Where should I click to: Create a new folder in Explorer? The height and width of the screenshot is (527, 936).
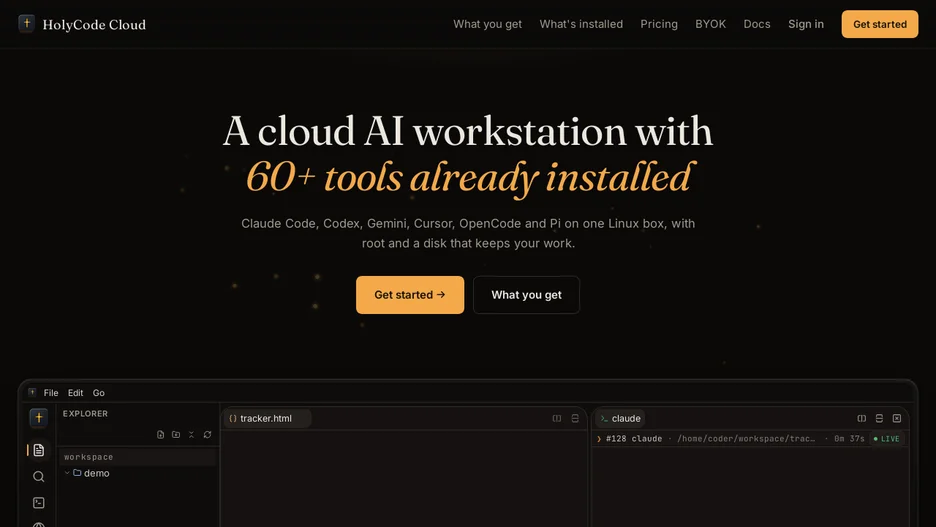[x=176, y=434]
